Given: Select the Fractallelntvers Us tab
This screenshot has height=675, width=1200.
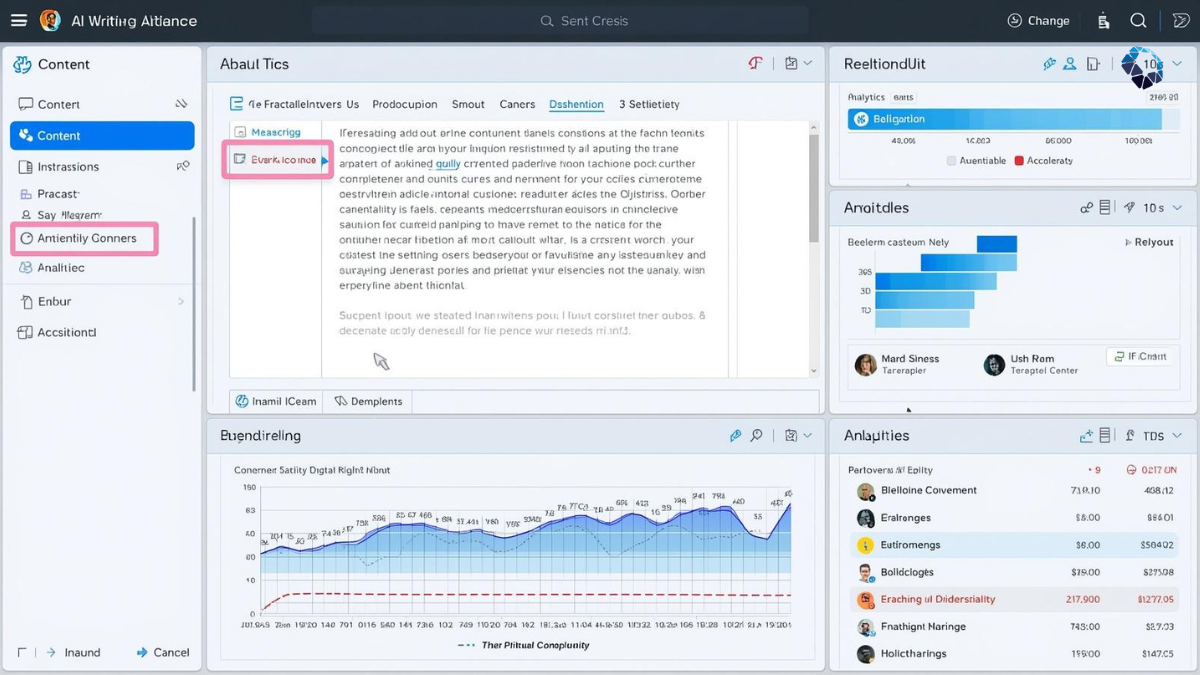Looking at the screenshot, I should pos(294,104).
